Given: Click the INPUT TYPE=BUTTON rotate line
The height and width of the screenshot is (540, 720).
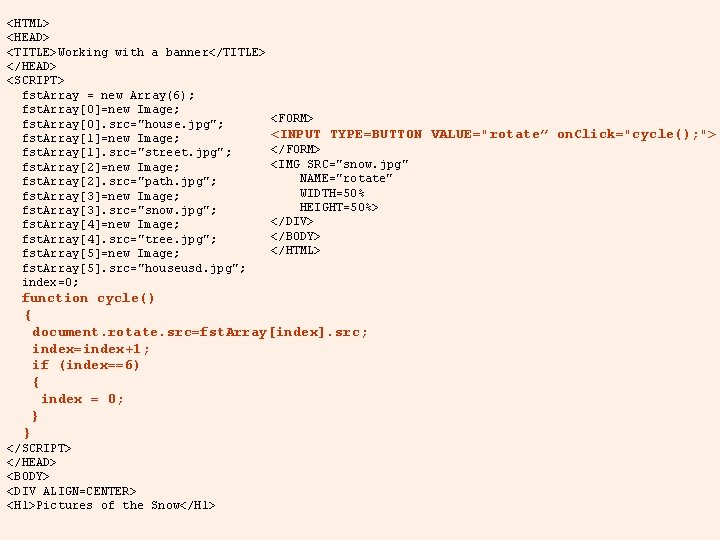Looking at the screenshot, I should click(493, 134).
